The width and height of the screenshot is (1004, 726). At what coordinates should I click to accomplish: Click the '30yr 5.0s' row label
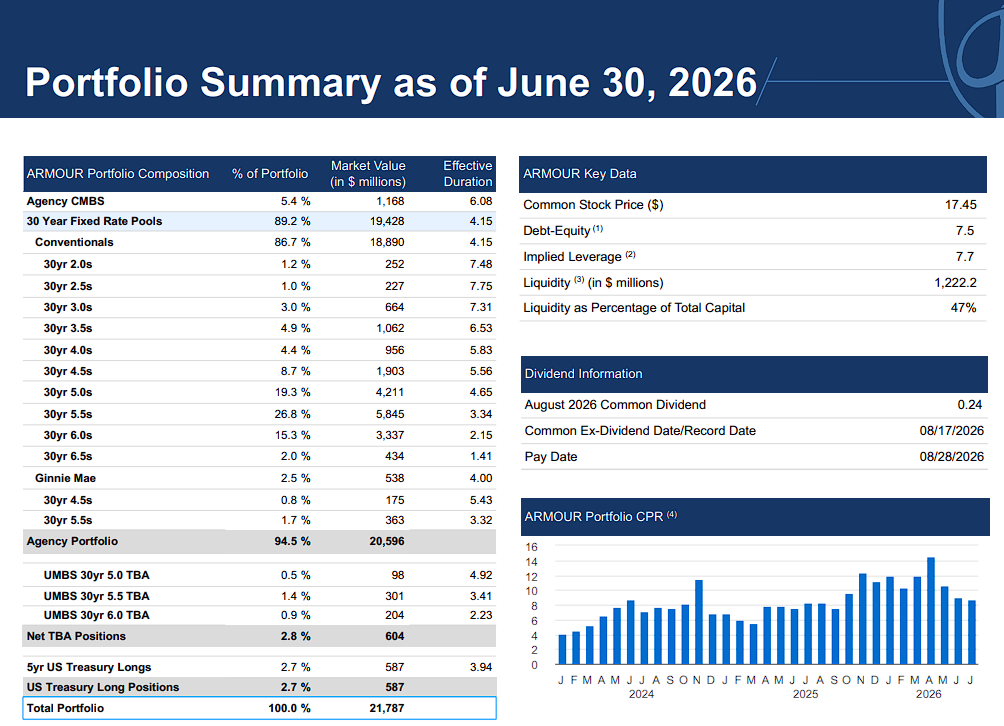tap(68, 392)
